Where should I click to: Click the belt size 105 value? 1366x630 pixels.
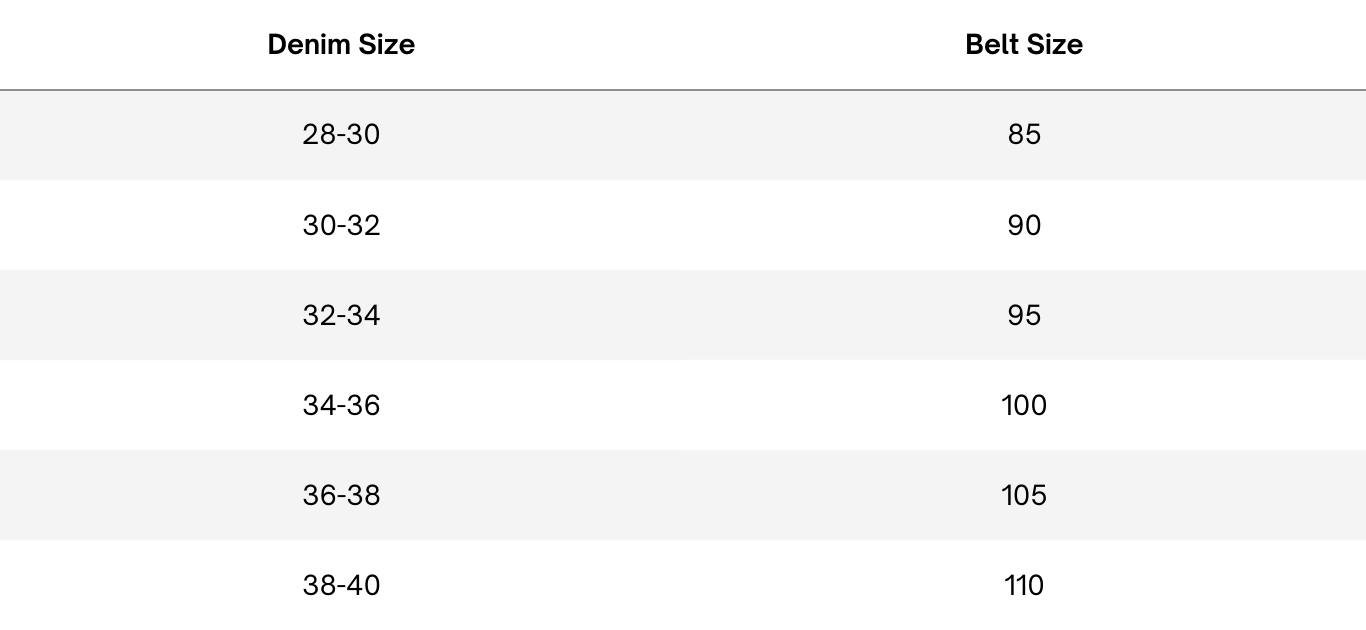pos(1024,495)
